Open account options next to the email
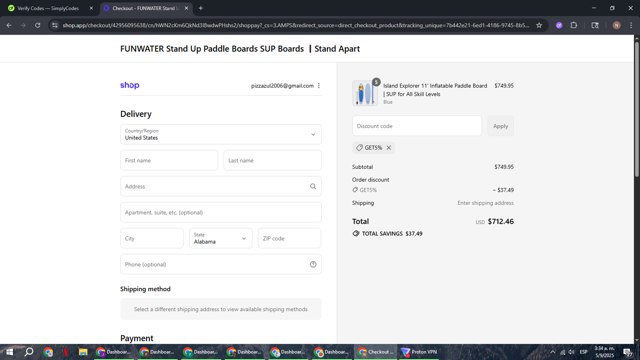This screenshot has height=360, width=640. [x=319, y=86]
